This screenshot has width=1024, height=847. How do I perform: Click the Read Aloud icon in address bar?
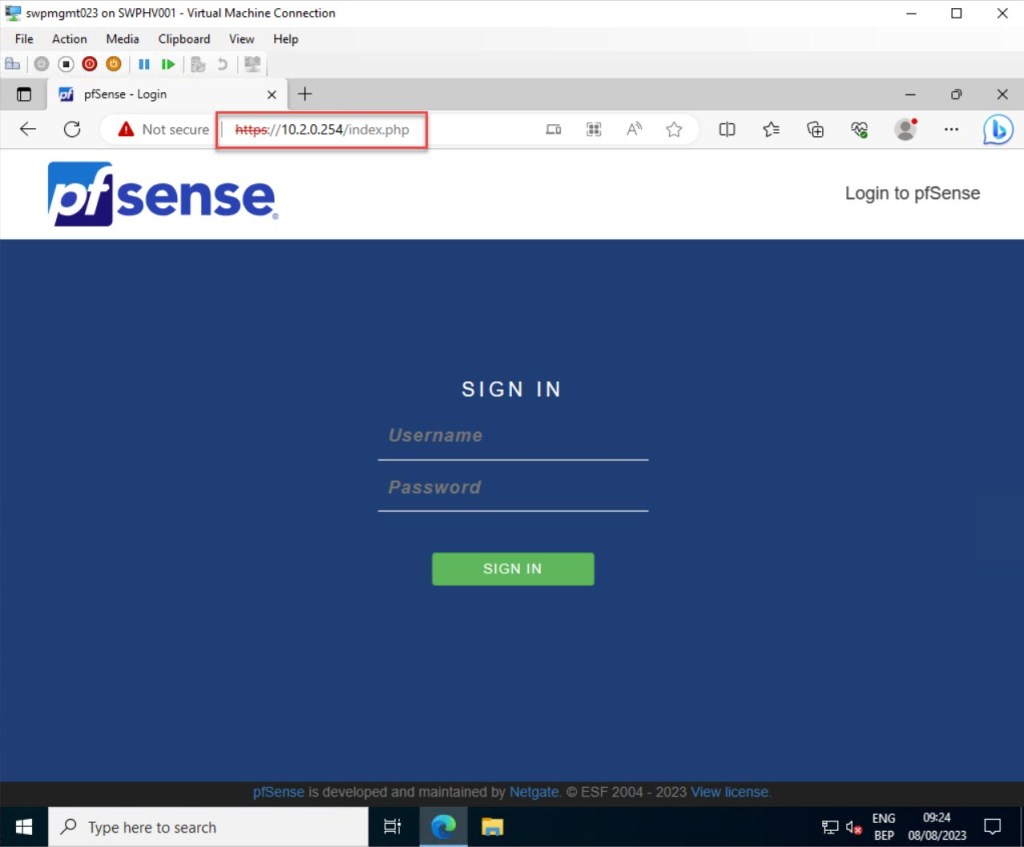click(x=634, y=129)
